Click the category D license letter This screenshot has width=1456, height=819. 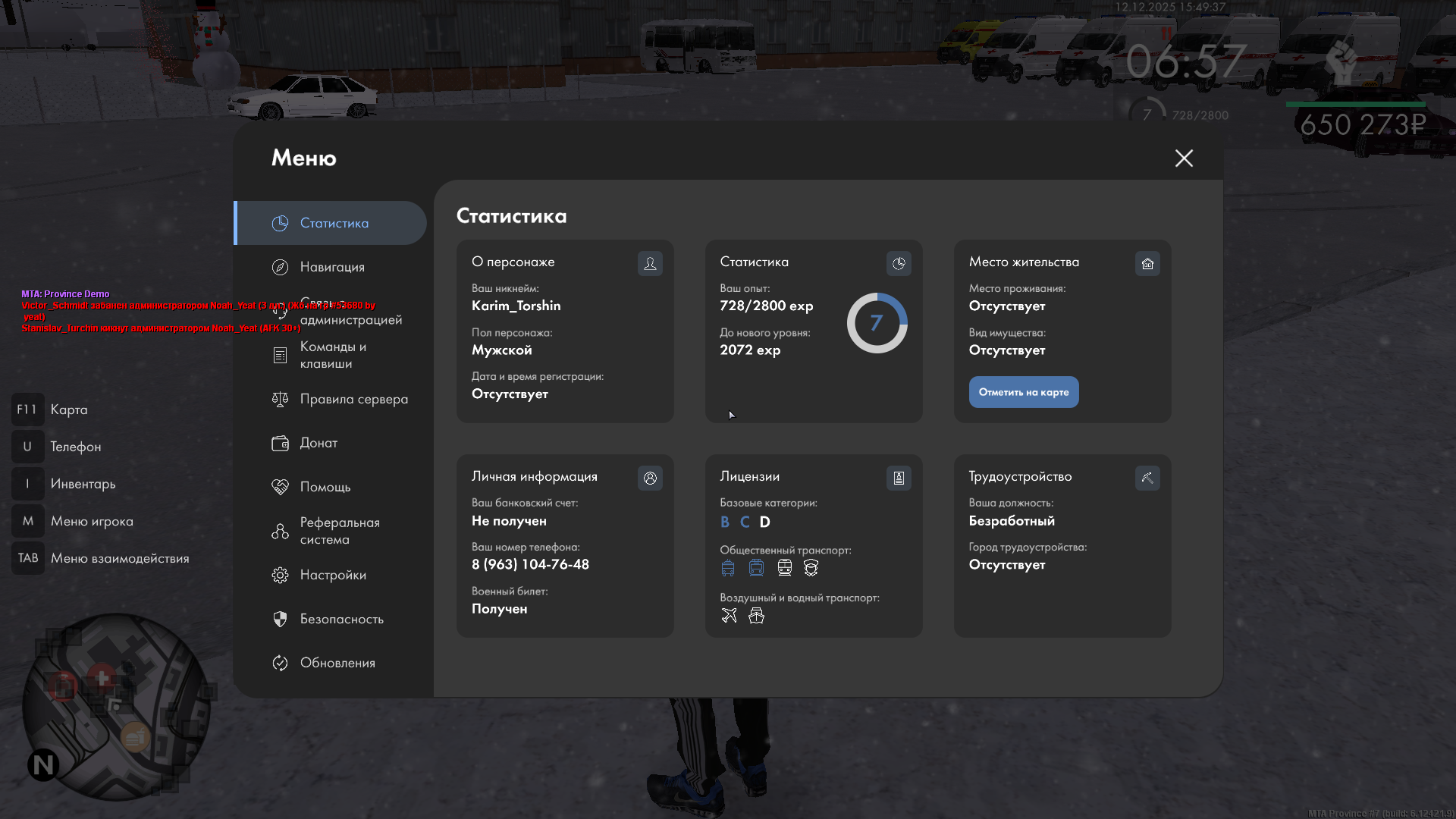tap(764, 522)
